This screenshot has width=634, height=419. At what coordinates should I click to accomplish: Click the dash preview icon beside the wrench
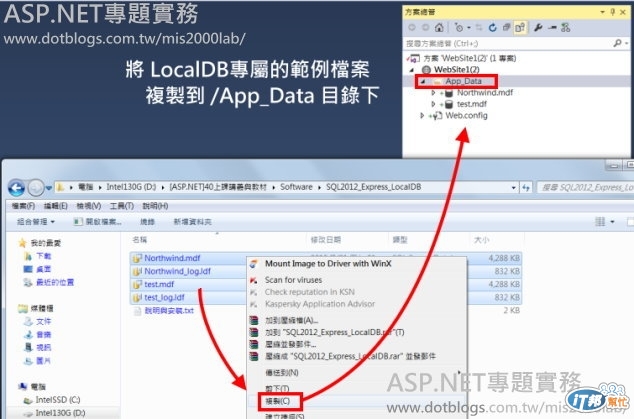pos(552,28)
